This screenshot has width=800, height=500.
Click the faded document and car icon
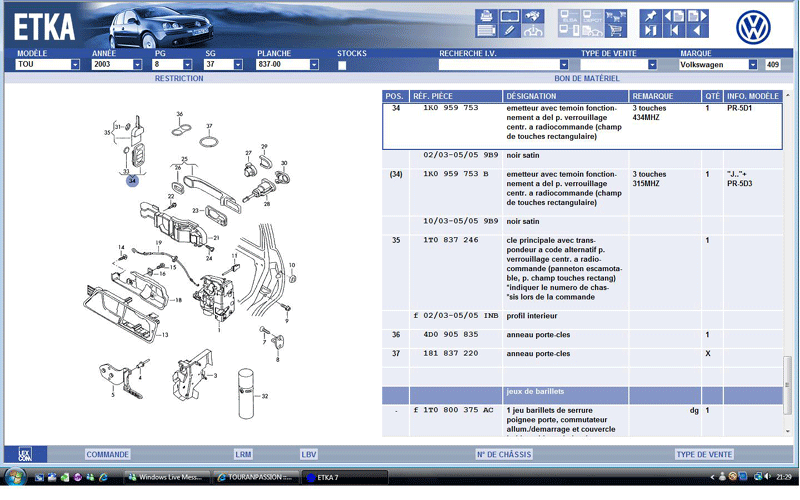pyautogui.click(x=592, y=30)
